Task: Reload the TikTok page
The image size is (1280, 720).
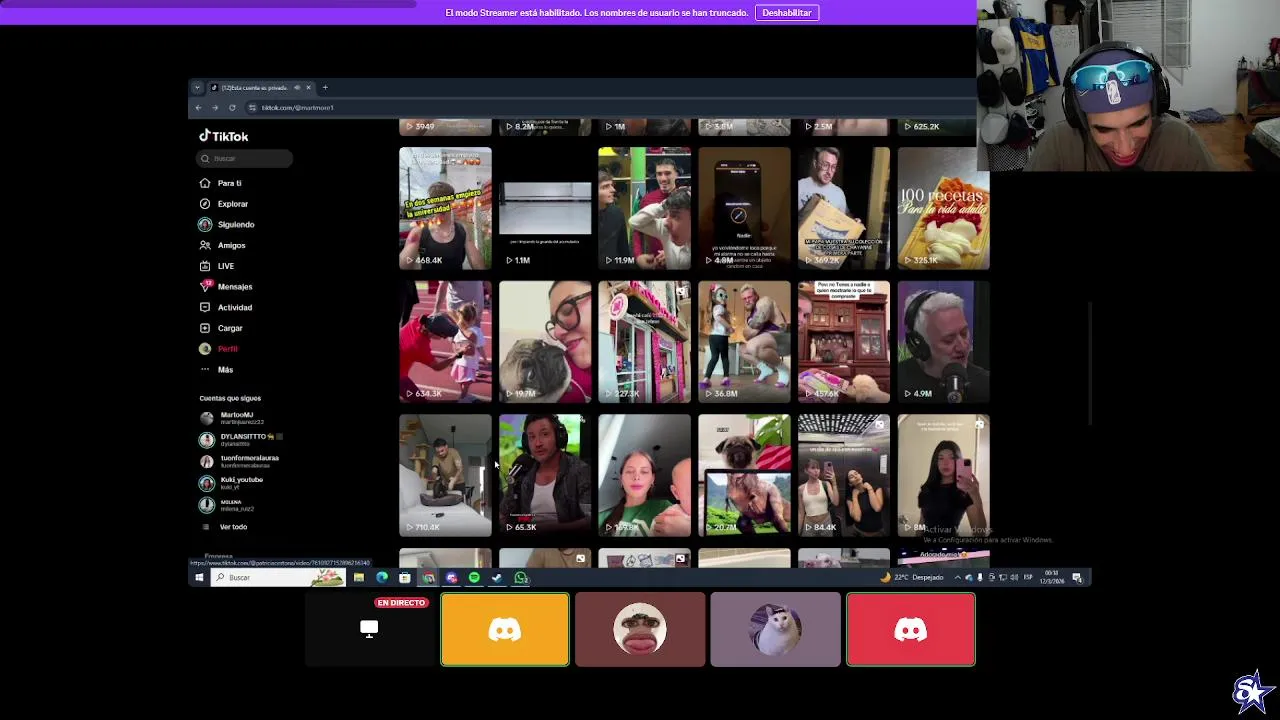Action: pos(232,107)
